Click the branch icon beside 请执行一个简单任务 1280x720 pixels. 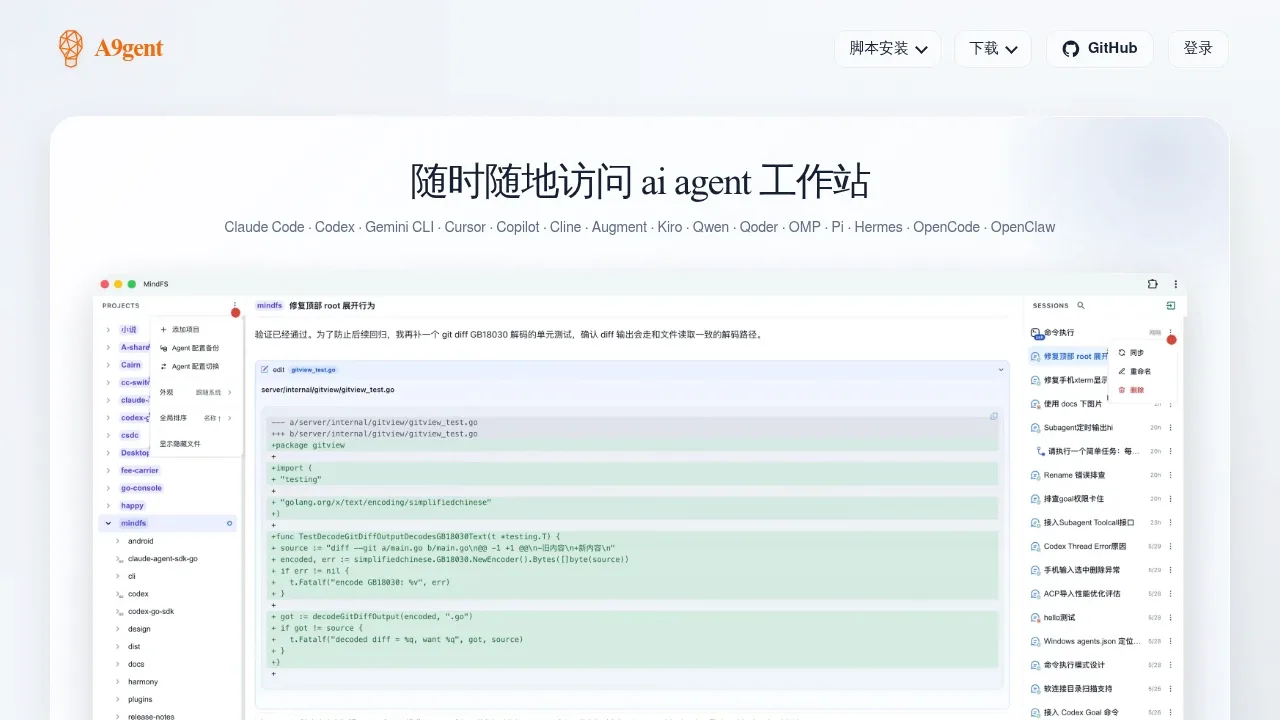1041,451
